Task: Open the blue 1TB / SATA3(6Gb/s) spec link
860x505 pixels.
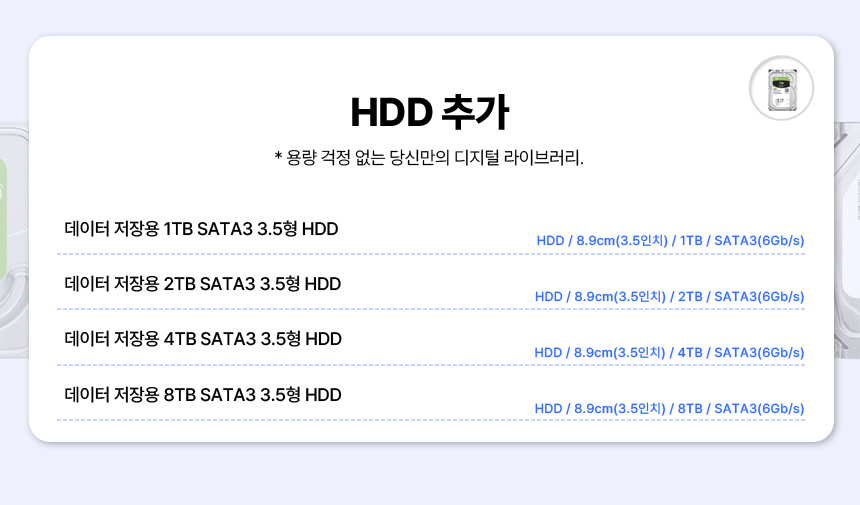Action: tap(670, 241)
